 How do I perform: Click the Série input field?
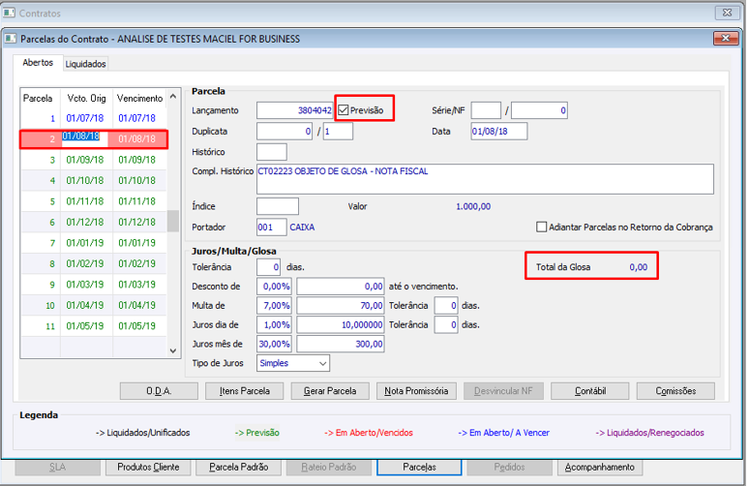tap(486, 110)
